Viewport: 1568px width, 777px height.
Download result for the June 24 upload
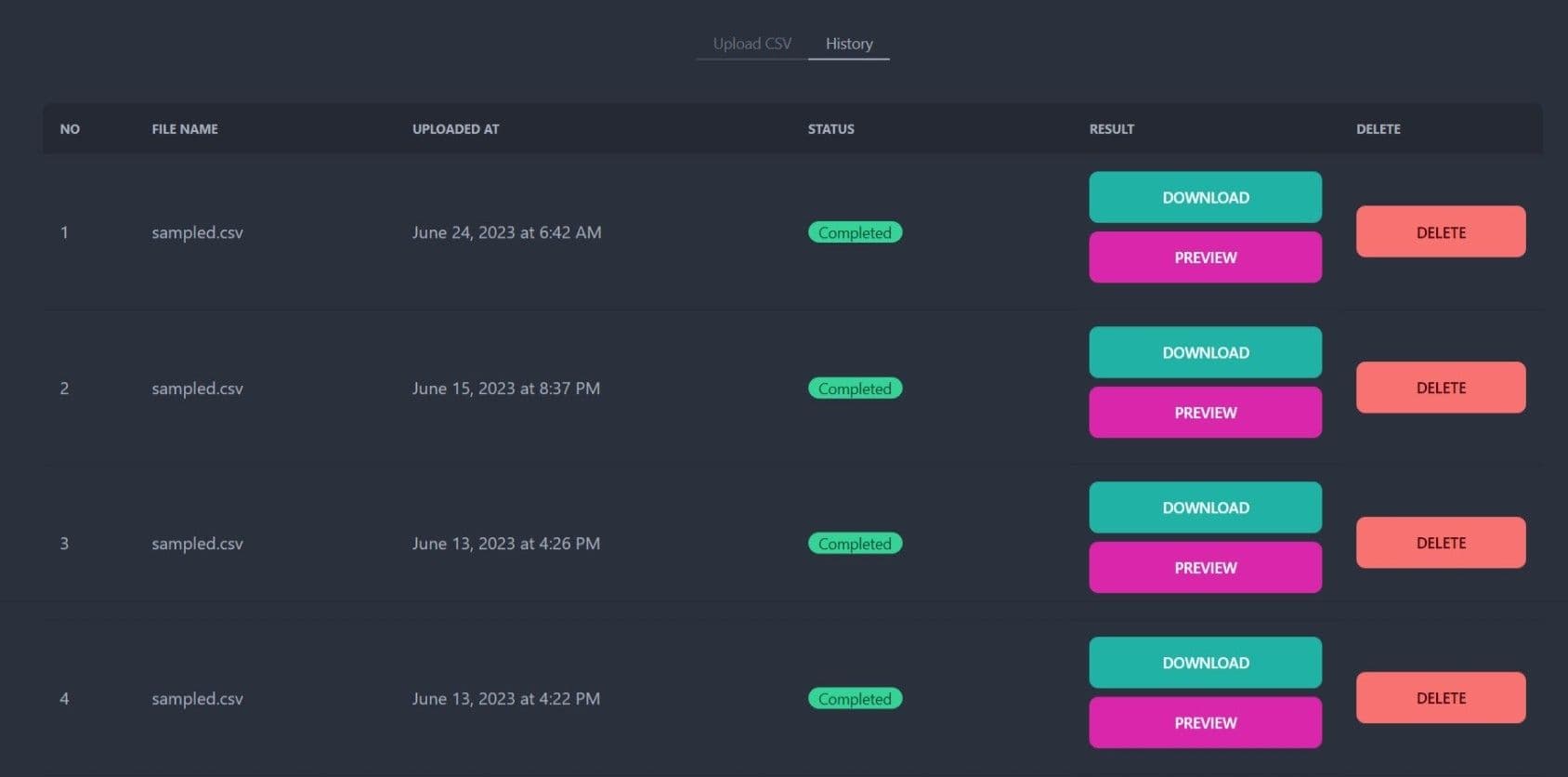coord(1205,197)
